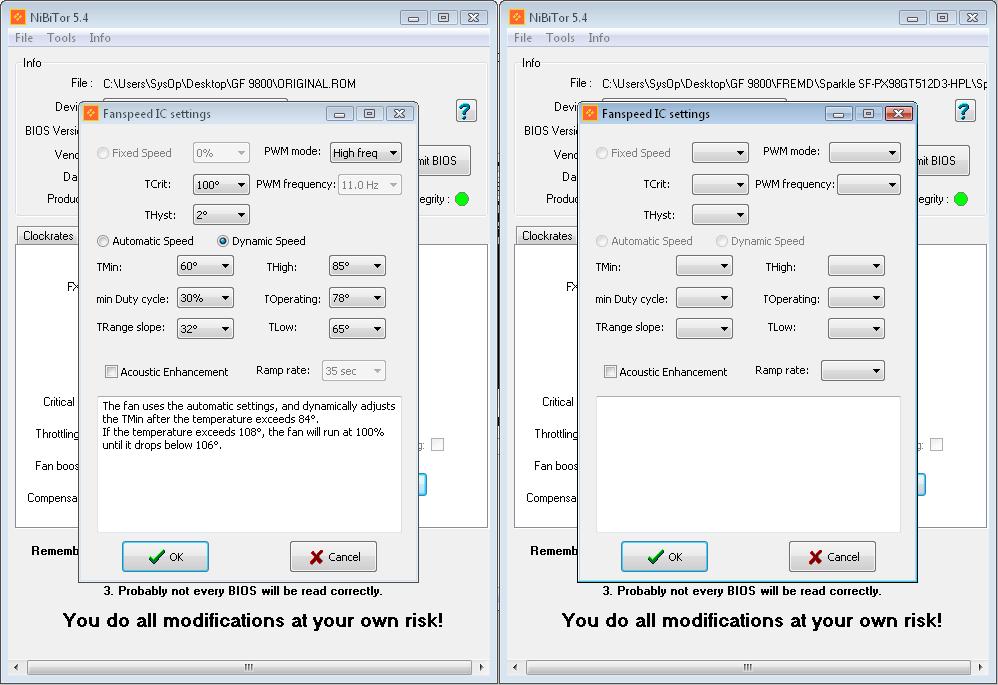Open min Duty cycle dropdown showing 30%
The image size is (998, 685).
pos(205,298)
